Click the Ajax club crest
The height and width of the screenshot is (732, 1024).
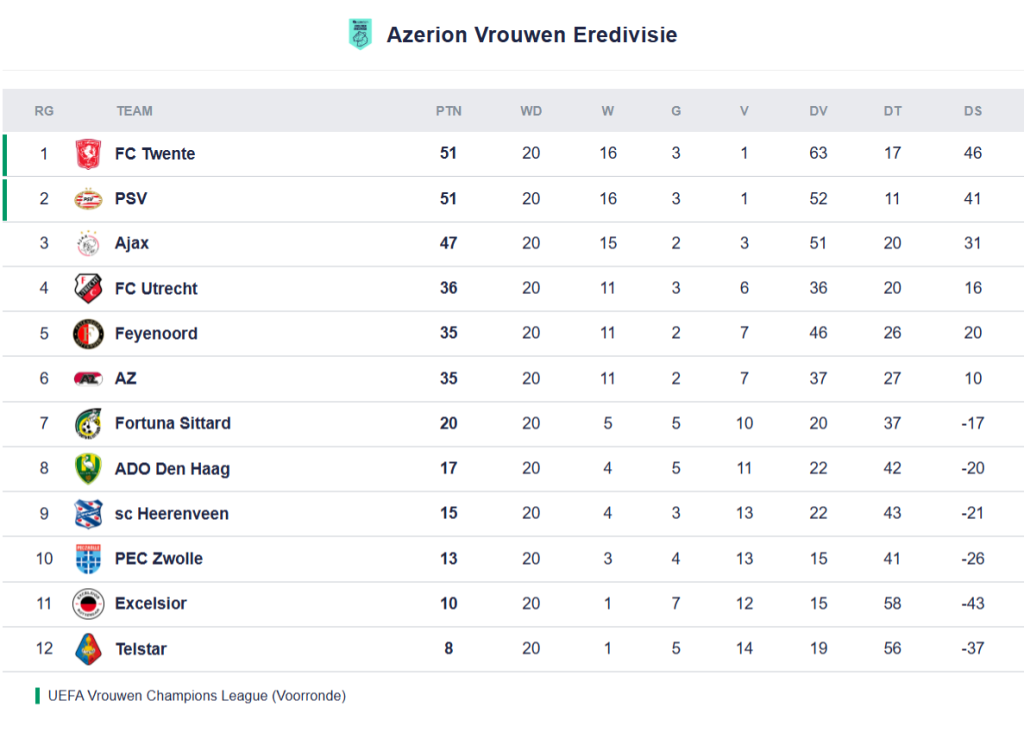[x=88, y=244]
